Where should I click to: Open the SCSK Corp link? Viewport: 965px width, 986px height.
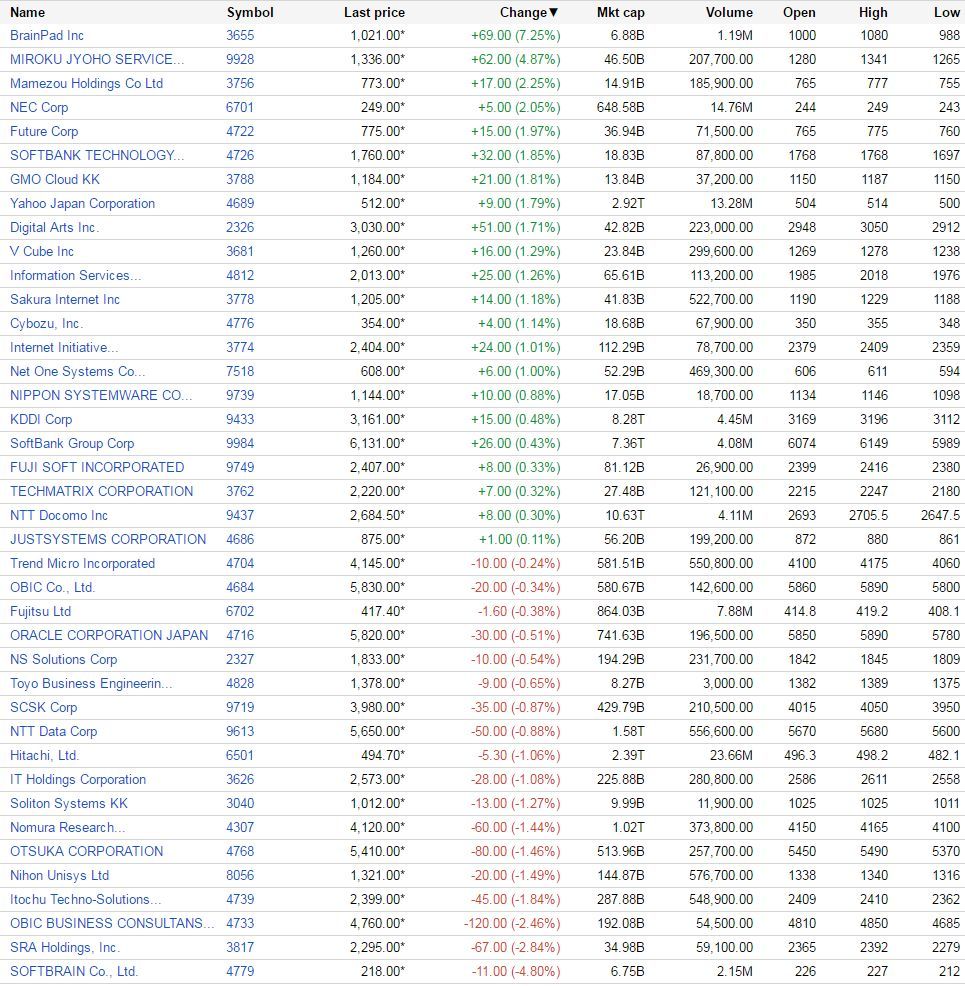(x=43, y=707)
